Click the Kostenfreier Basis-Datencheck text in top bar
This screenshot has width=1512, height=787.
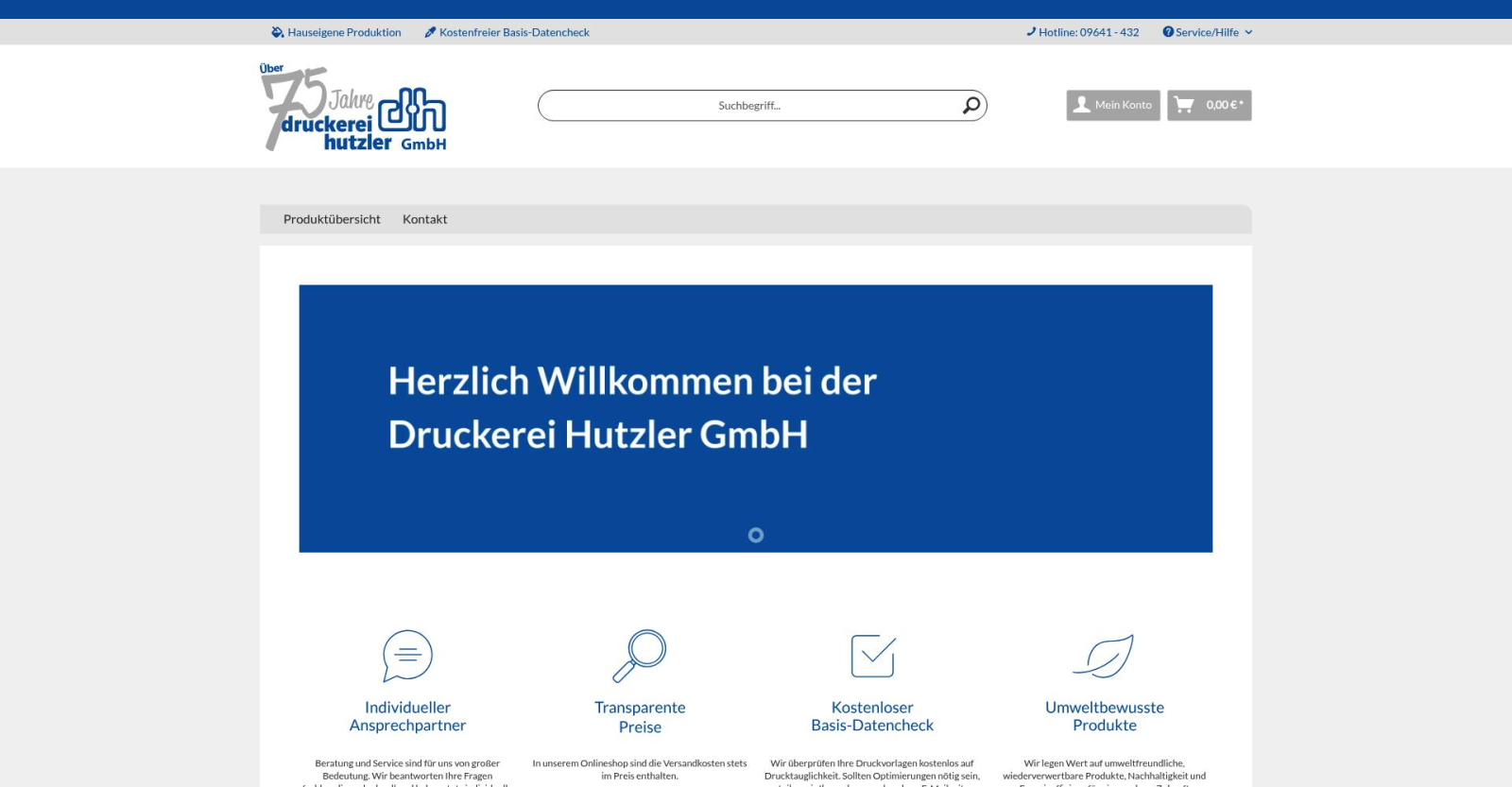(514, 32)
